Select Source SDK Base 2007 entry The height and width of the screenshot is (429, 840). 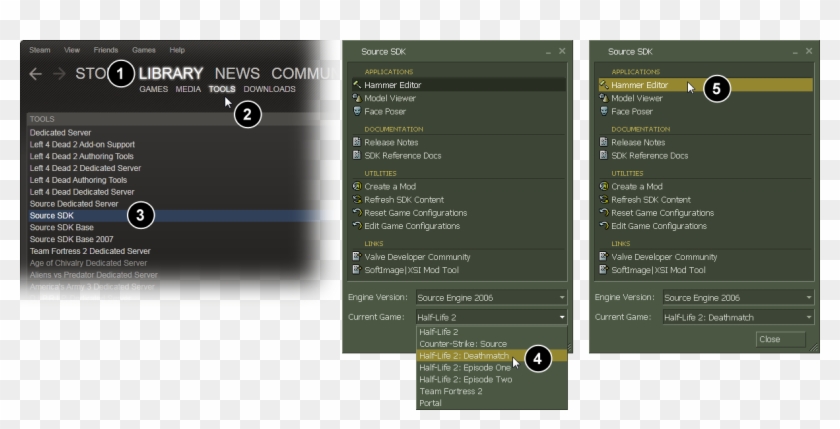pos(71,239)
